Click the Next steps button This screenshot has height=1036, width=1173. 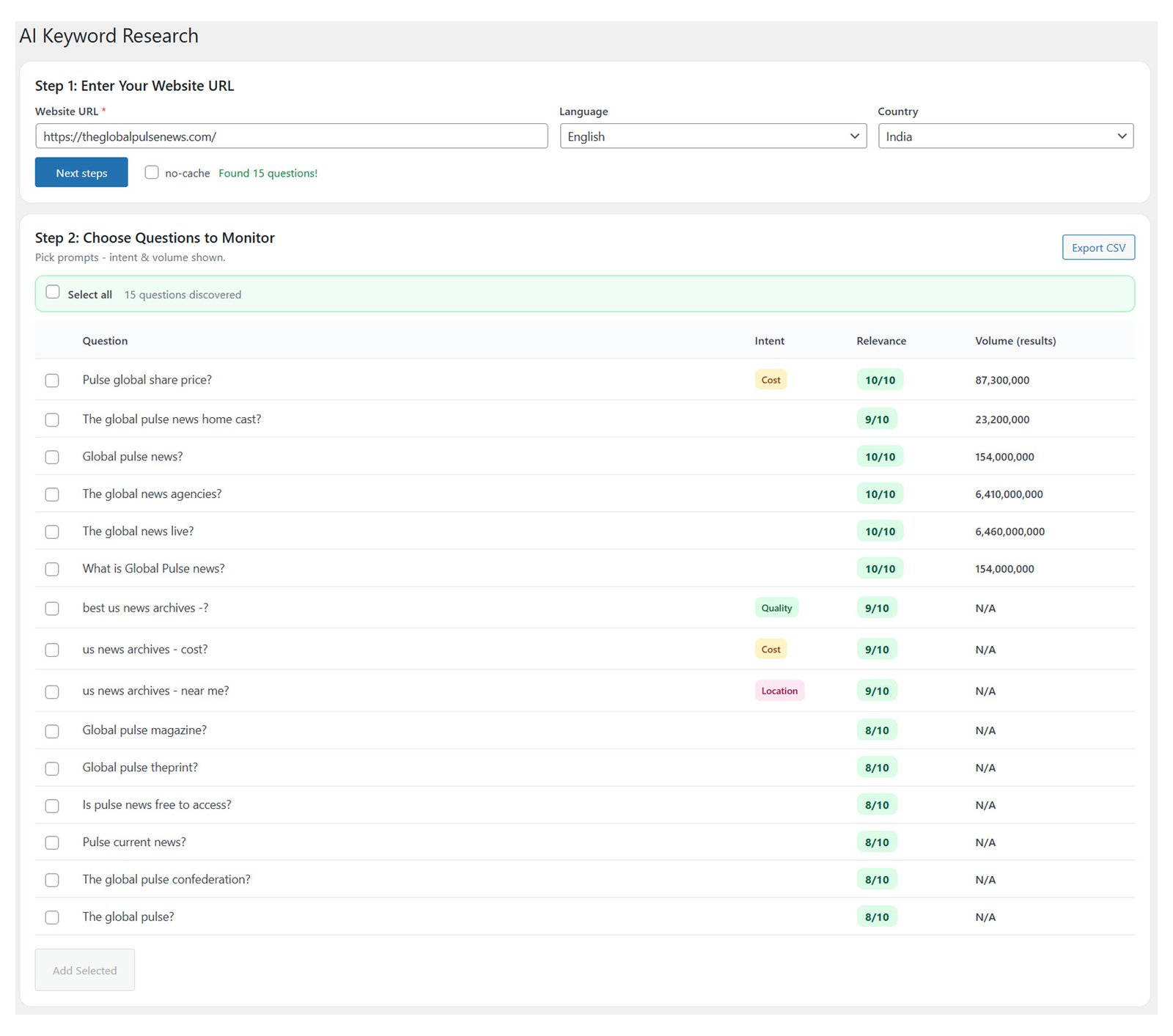coord(81,172)
